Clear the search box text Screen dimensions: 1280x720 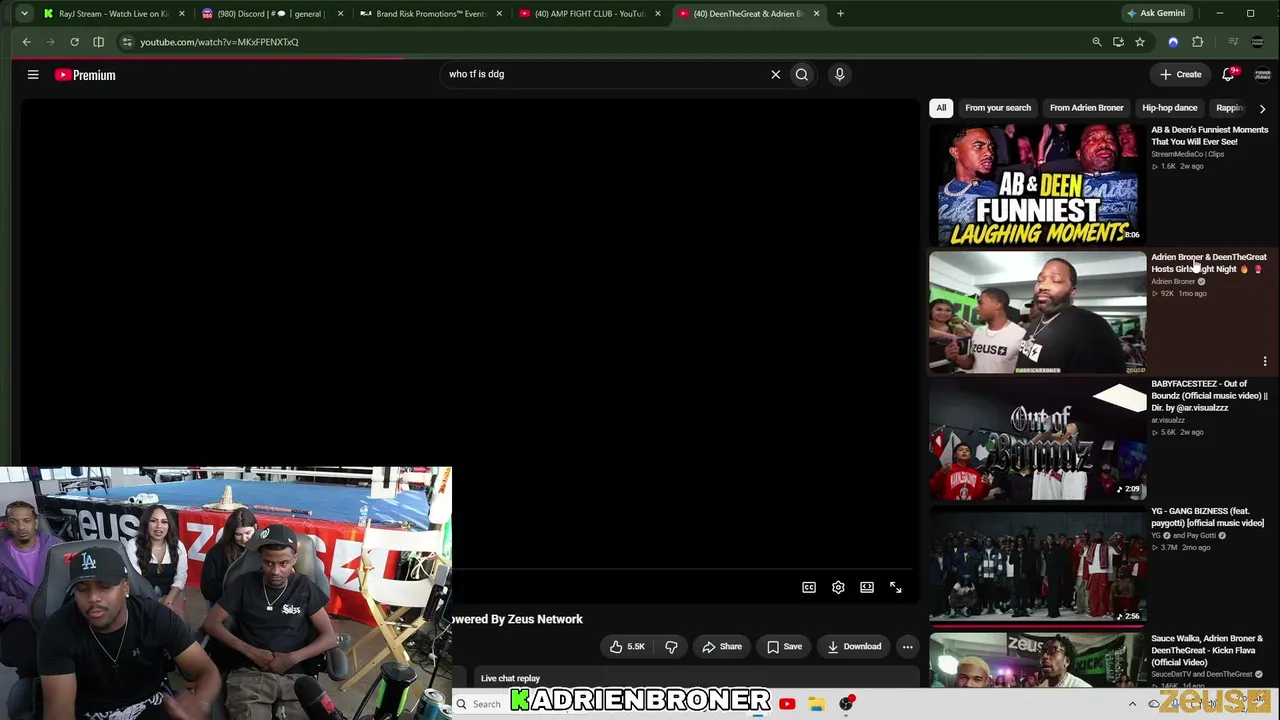click(775, 74)
